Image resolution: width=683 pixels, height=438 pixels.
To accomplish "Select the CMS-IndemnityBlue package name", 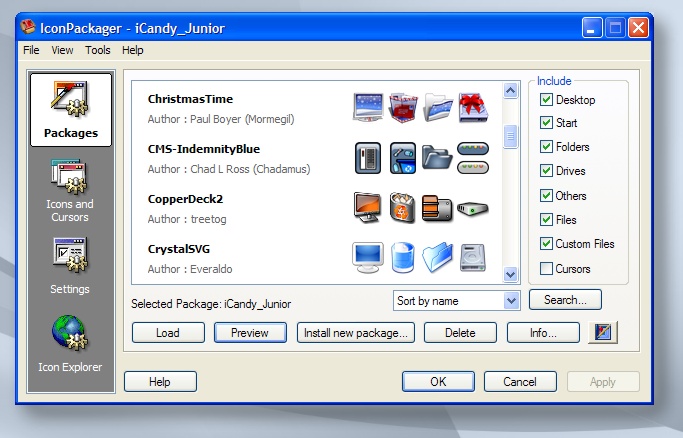I will pos(204,149).
